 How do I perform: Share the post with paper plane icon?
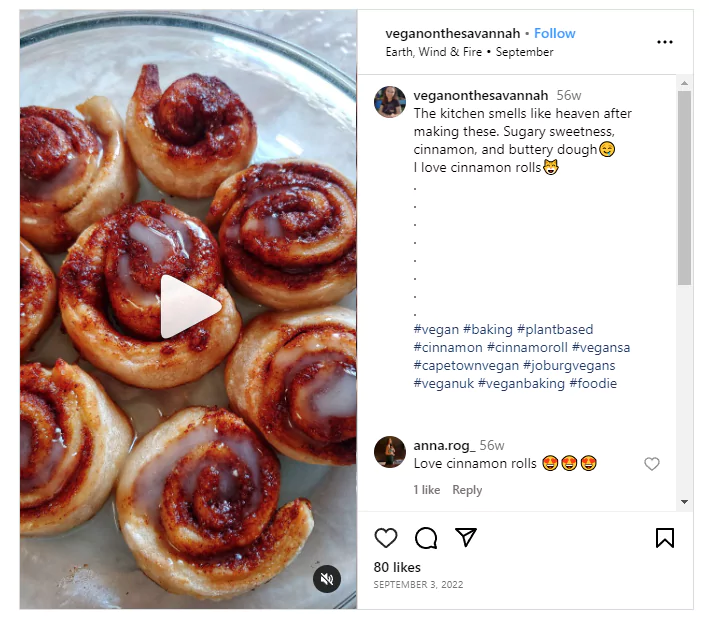[x=466, y=538]
